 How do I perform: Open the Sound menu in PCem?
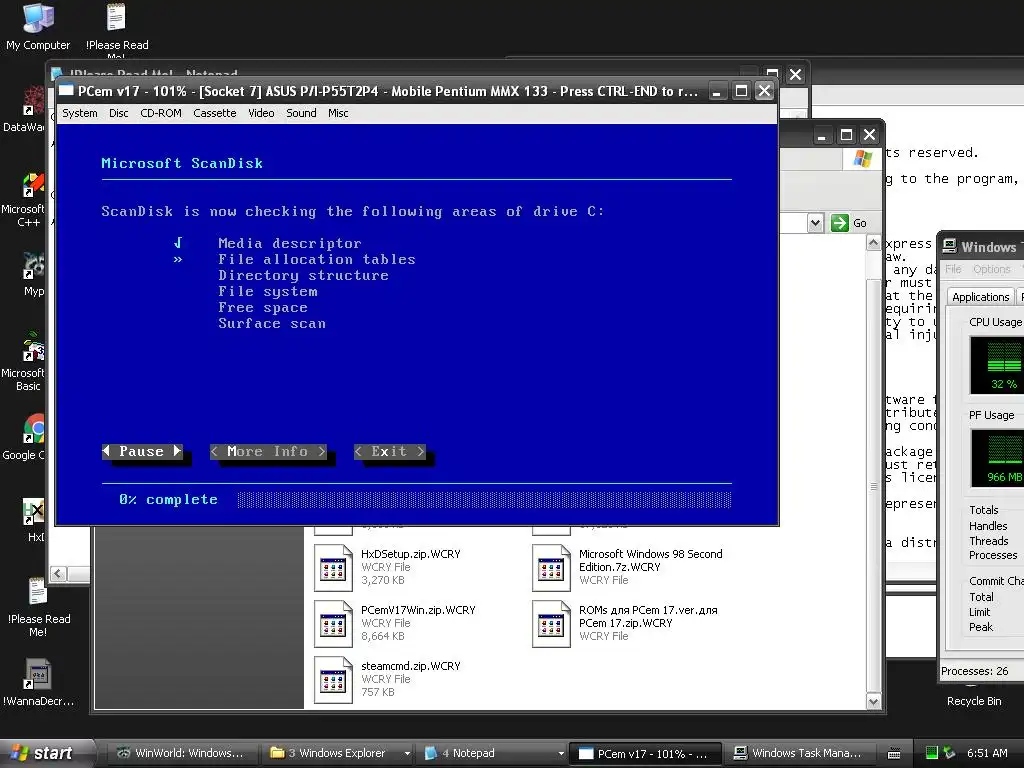click(x=301, y=113)
